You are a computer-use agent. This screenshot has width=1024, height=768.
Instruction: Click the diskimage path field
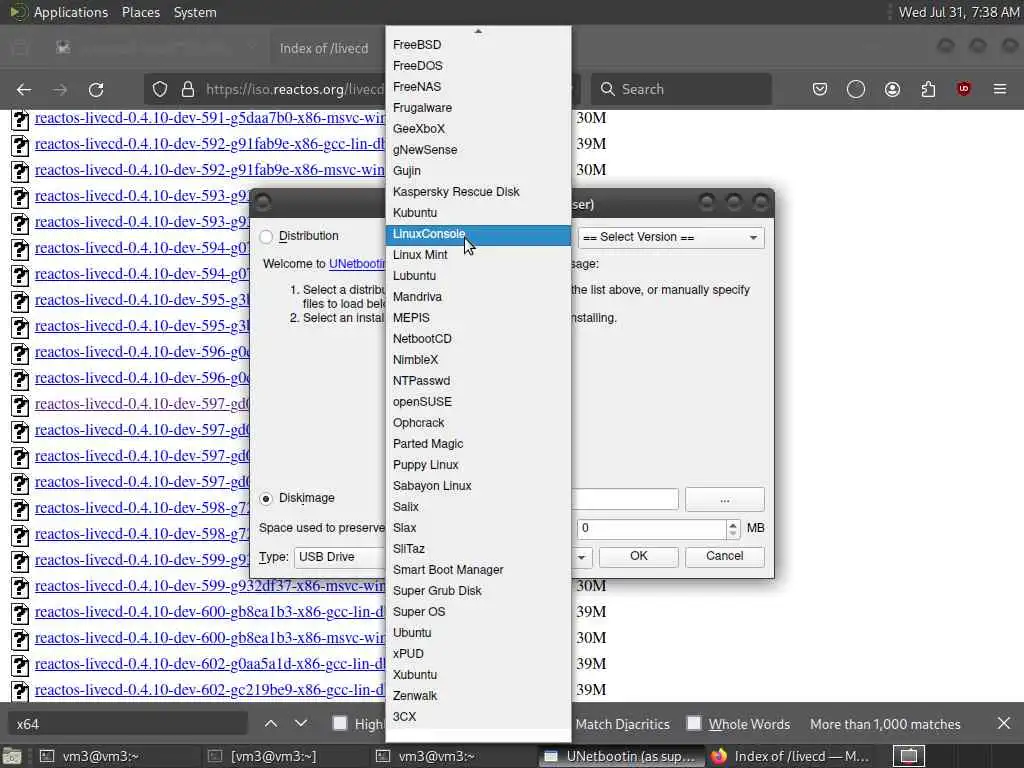[624, 500]
